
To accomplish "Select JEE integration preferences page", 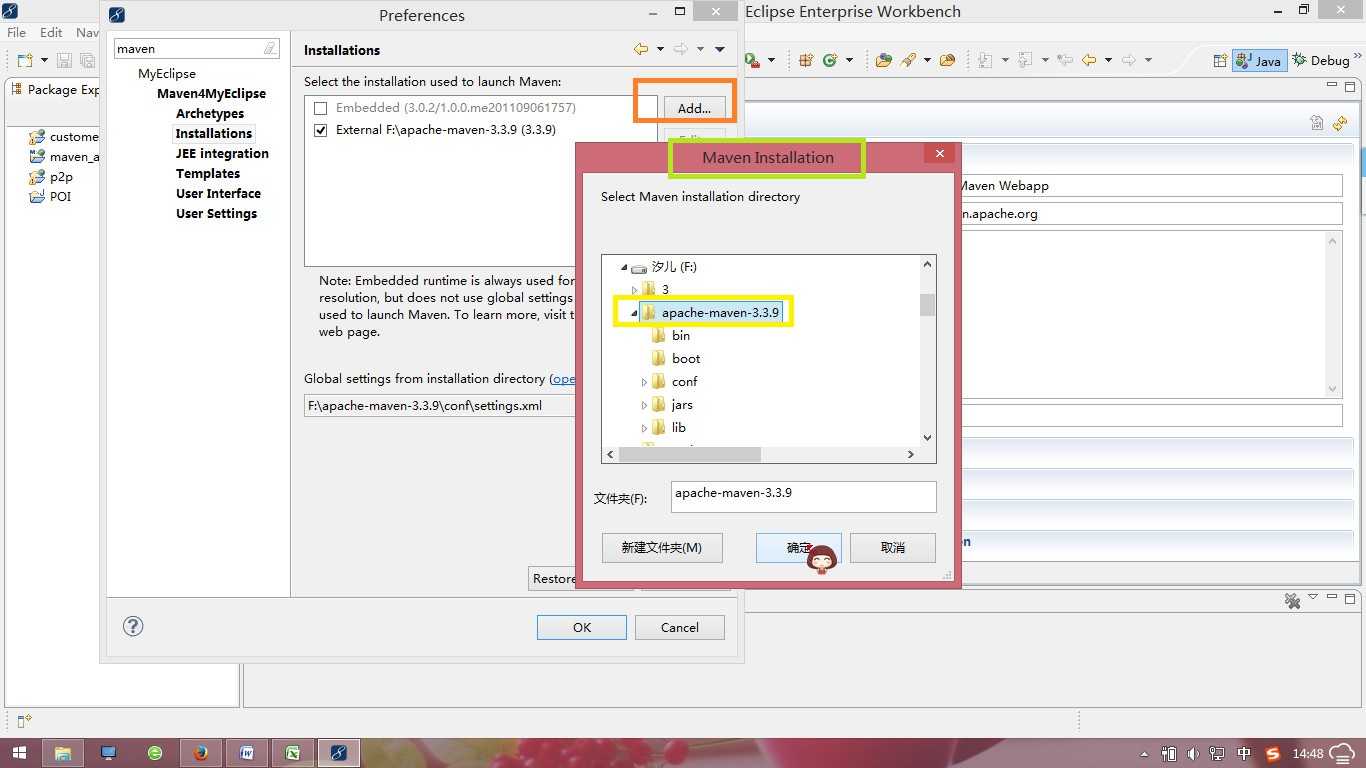I will pyautogui.click(x=222, y=153).
